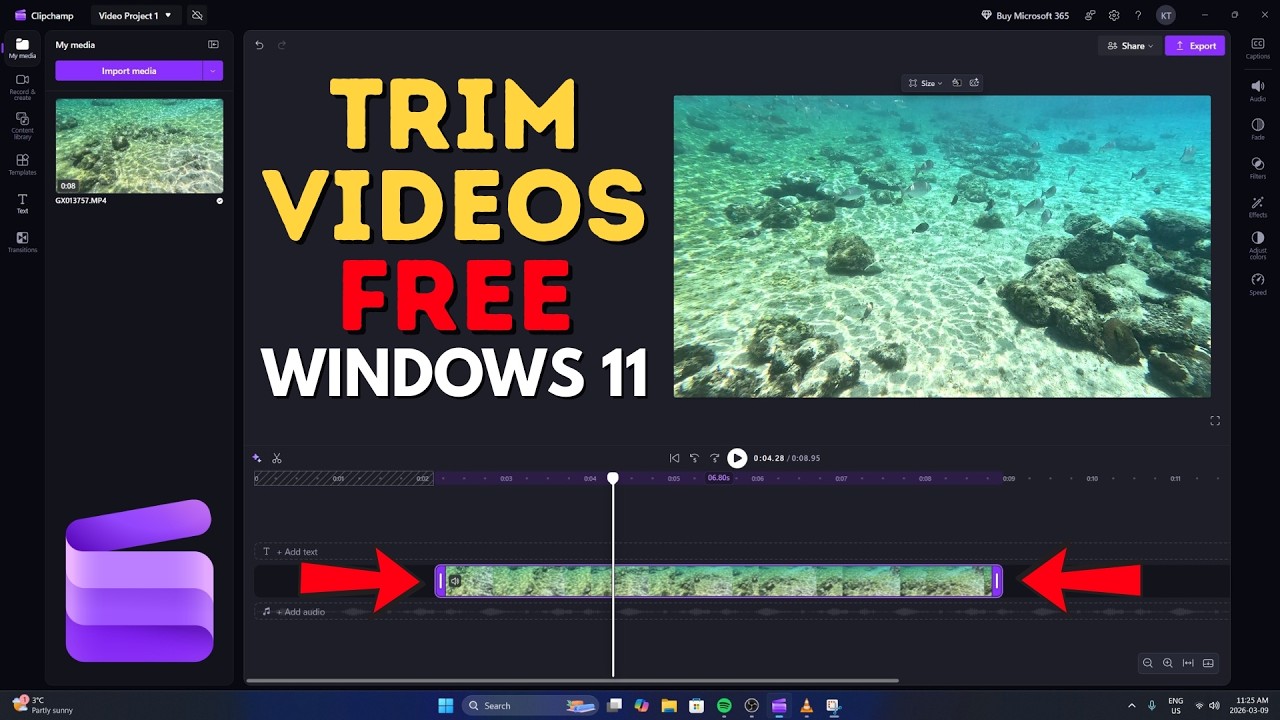Open the Windows Start menu

point(445,705)
